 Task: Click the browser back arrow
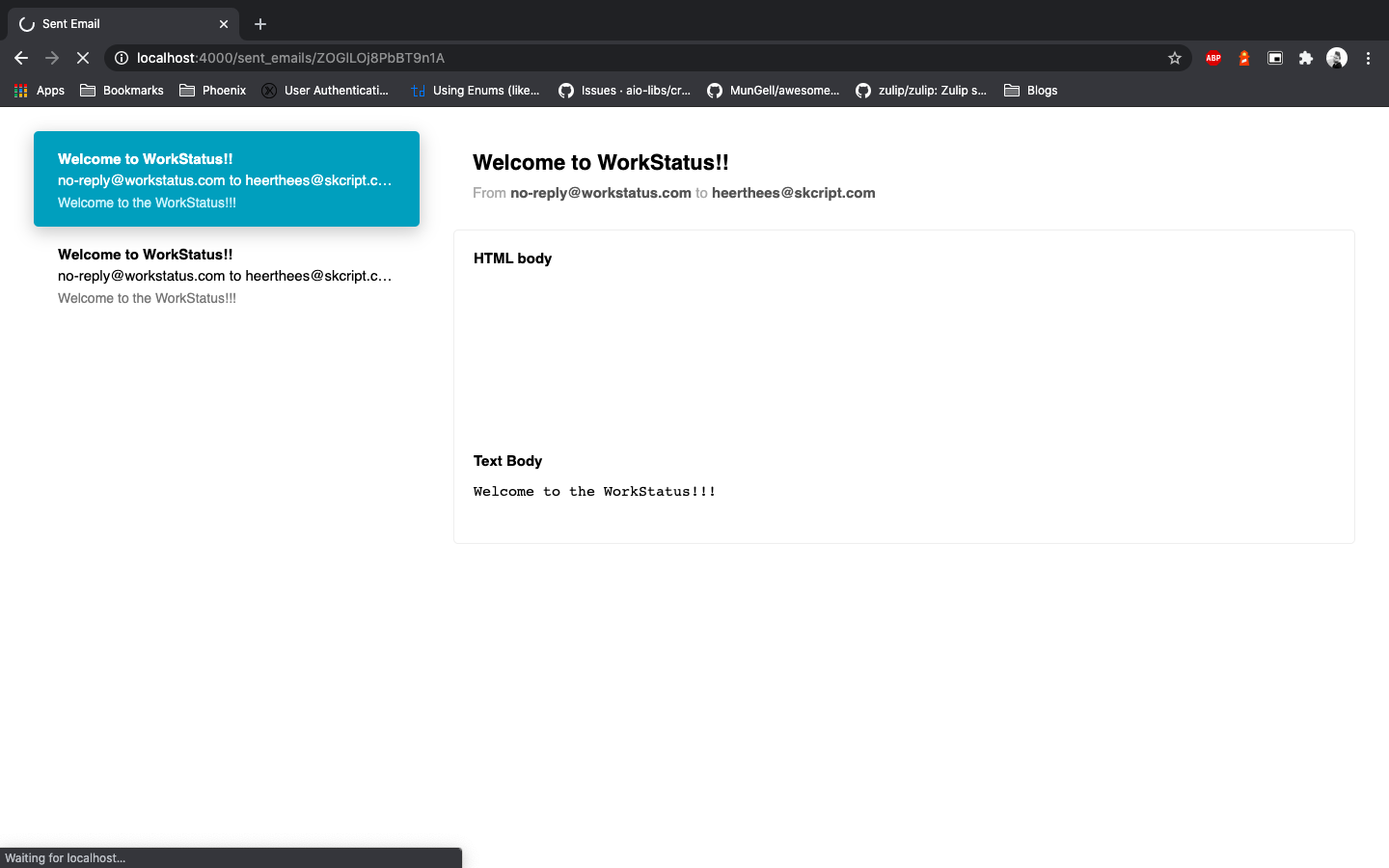pyautogui.click(x=21, y=58)
